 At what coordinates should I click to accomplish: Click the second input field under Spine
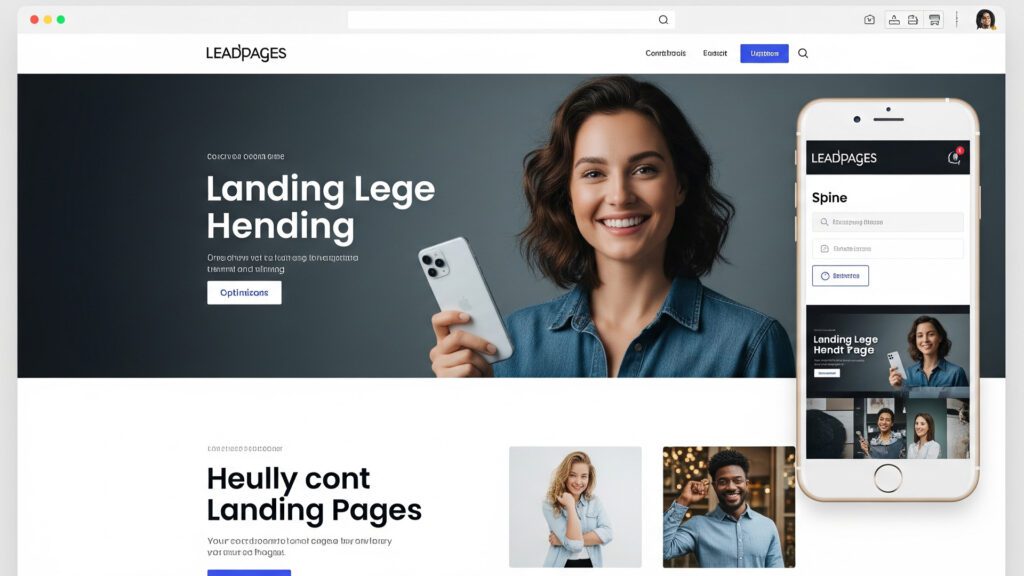click(888, 249)
